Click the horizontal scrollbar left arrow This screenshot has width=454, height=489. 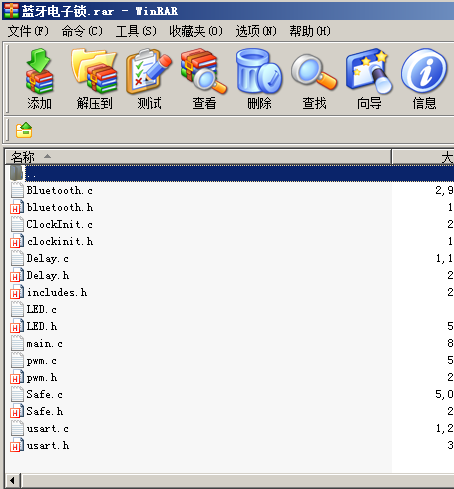pos(13,480)
